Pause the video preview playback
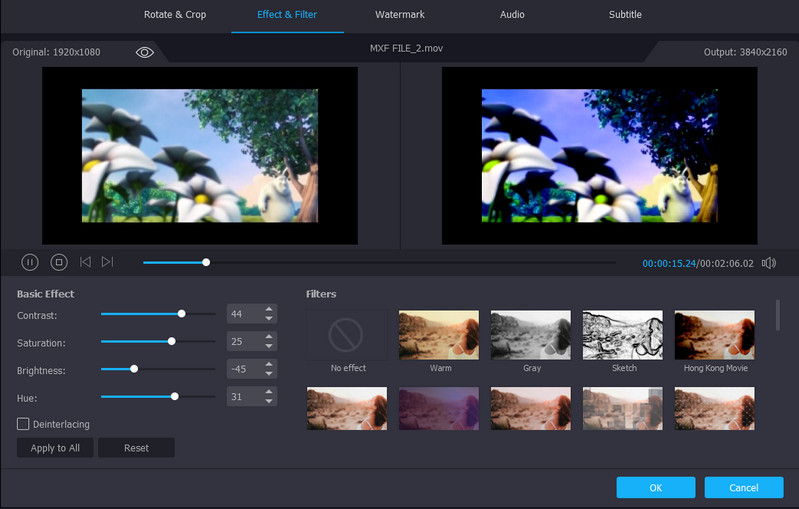Image resolution: width=799 pixels, height=509 pixels. click(x=30, y=262)
